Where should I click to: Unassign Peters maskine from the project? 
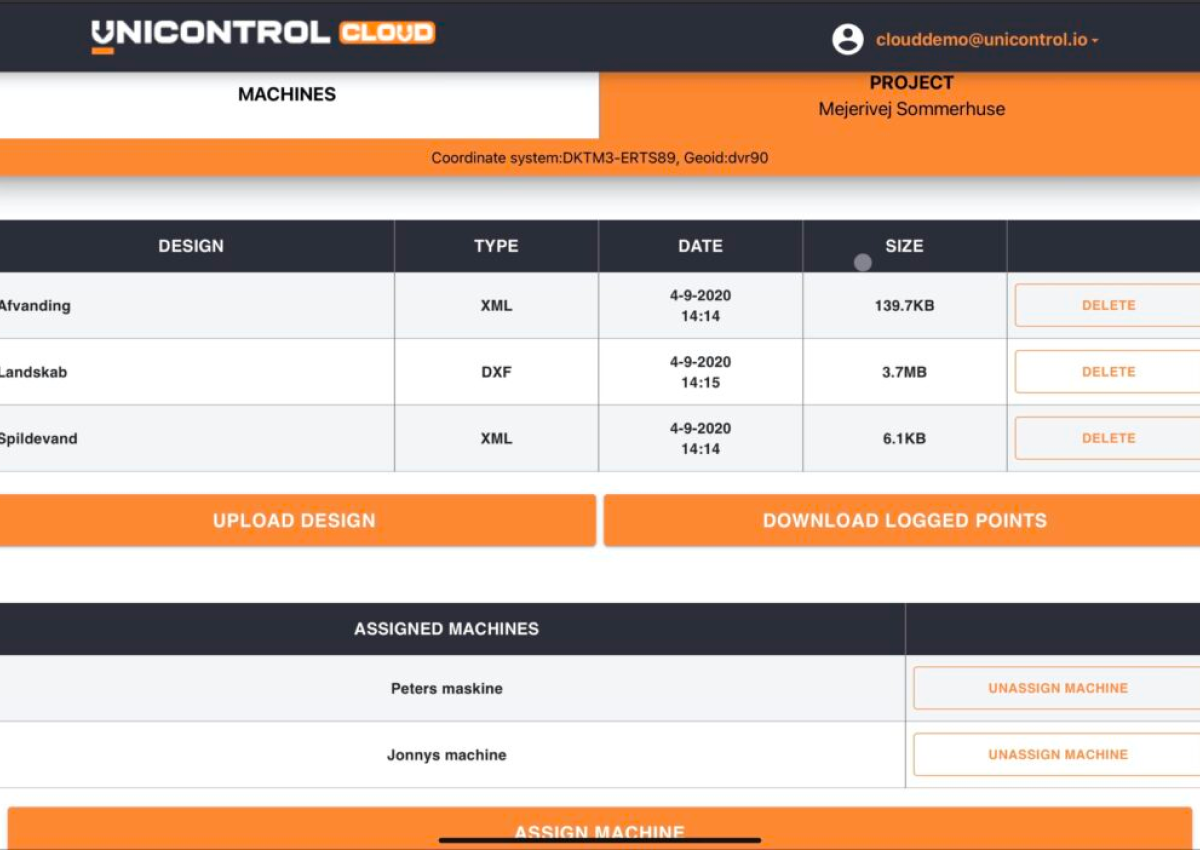[1057, 688]
